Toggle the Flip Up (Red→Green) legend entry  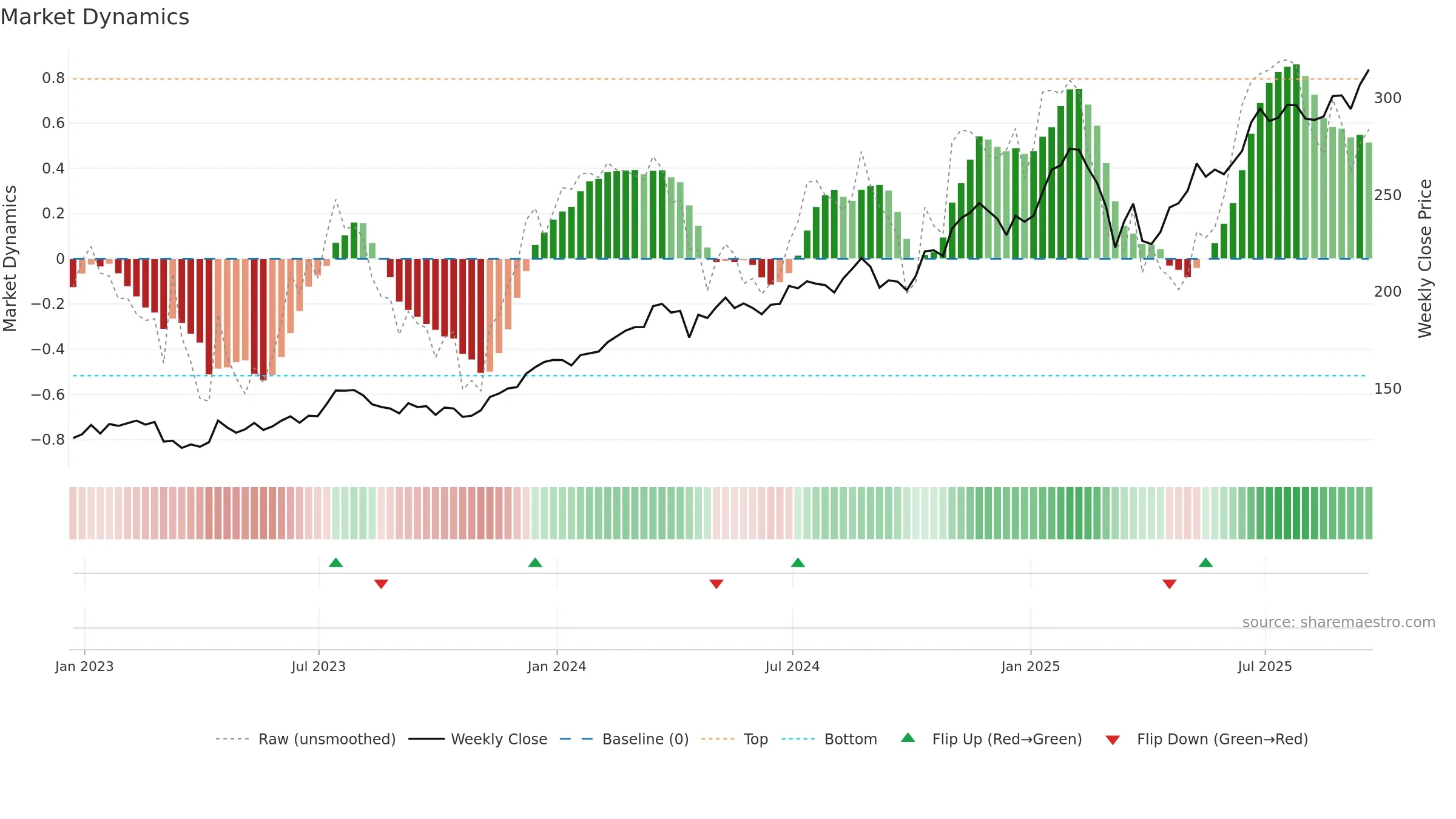pos(991,739)
